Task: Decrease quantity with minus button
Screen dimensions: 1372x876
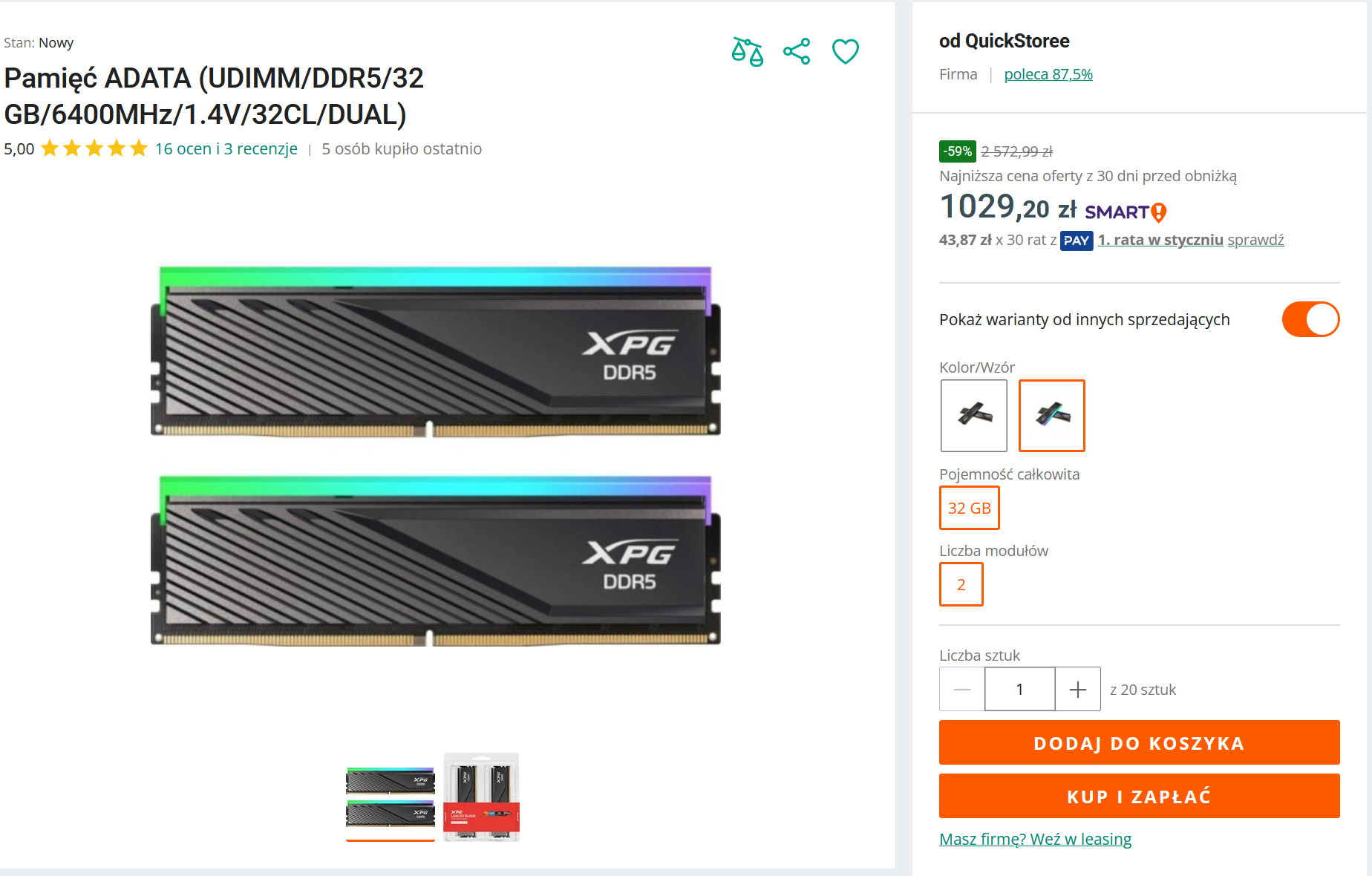Action: (x=962, y=690)
